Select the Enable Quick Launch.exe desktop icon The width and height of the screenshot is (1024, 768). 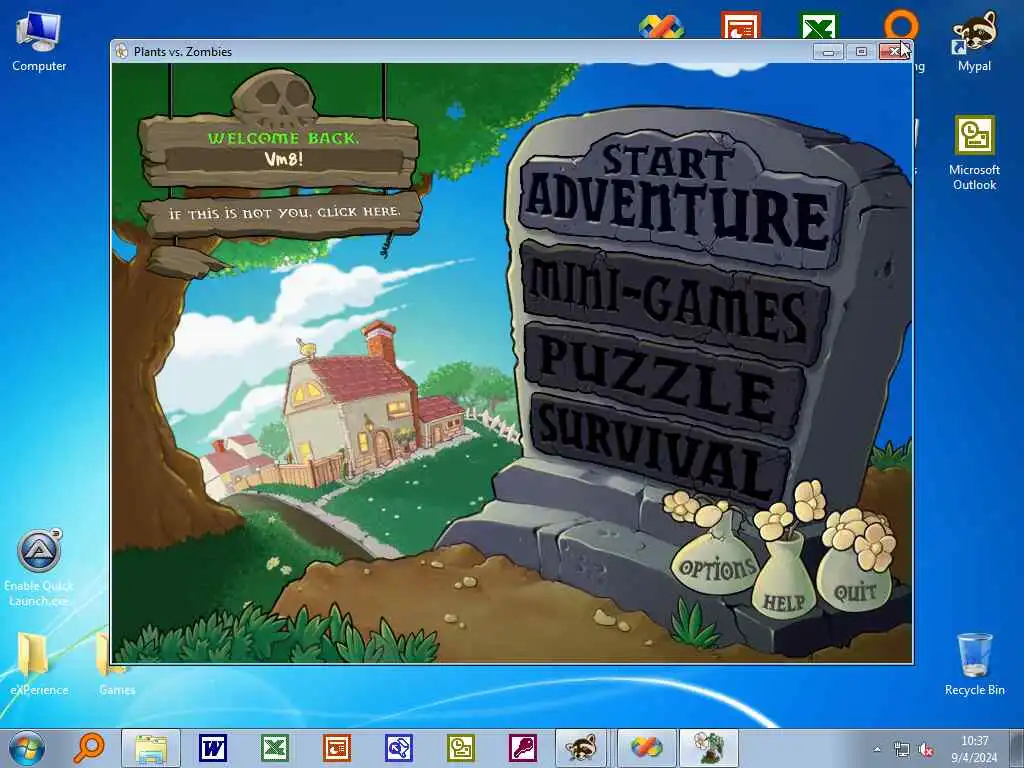(39, 567)
